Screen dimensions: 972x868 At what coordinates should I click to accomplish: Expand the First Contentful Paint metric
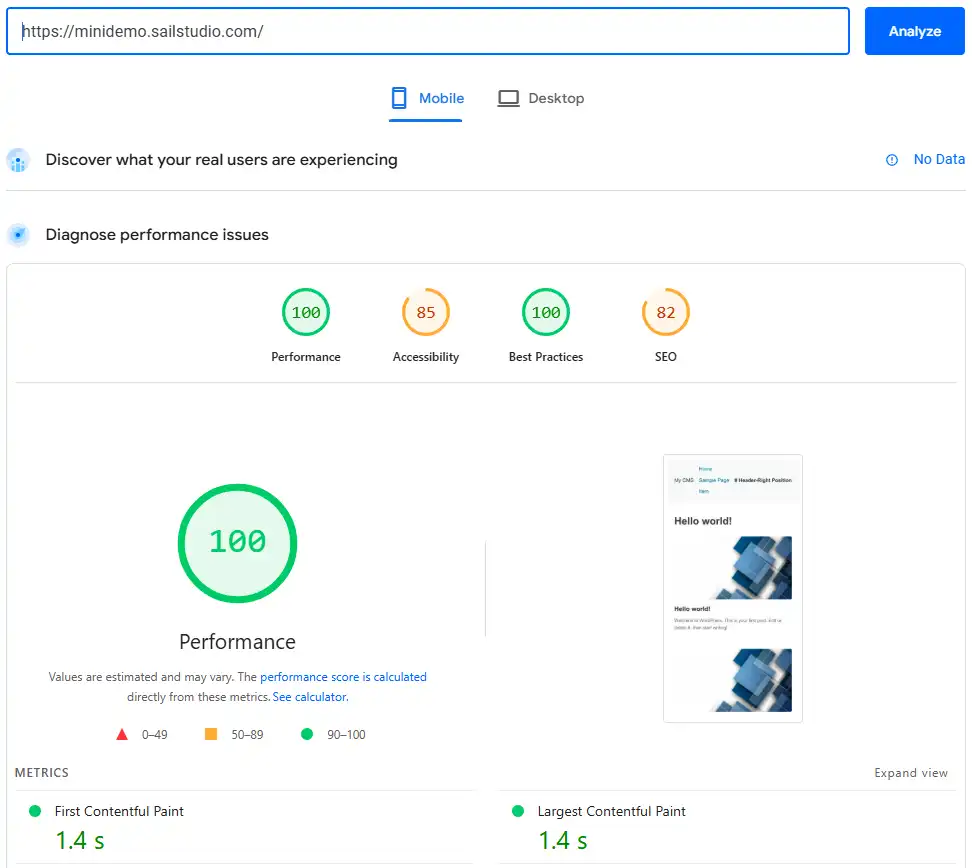(x=119, y=811)
